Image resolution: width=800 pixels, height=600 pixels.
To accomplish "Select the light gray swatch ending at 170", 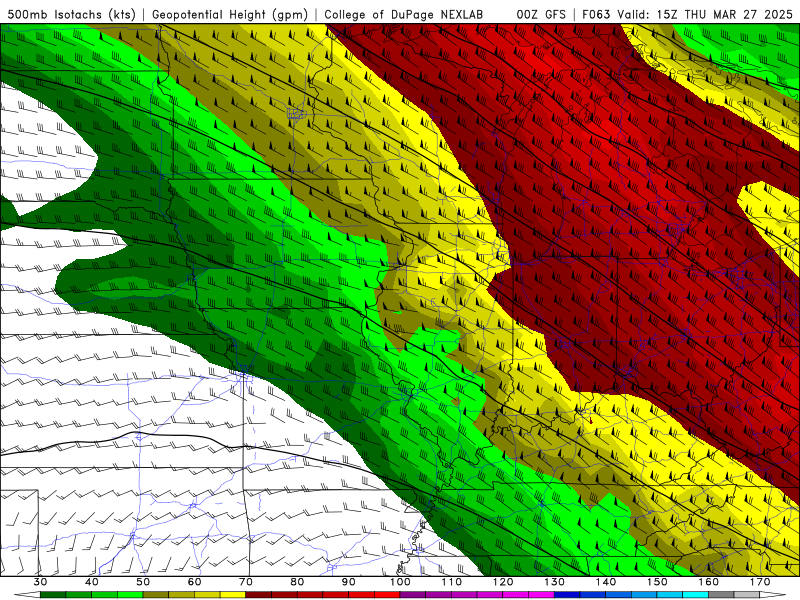I will (x=747, y=595).
